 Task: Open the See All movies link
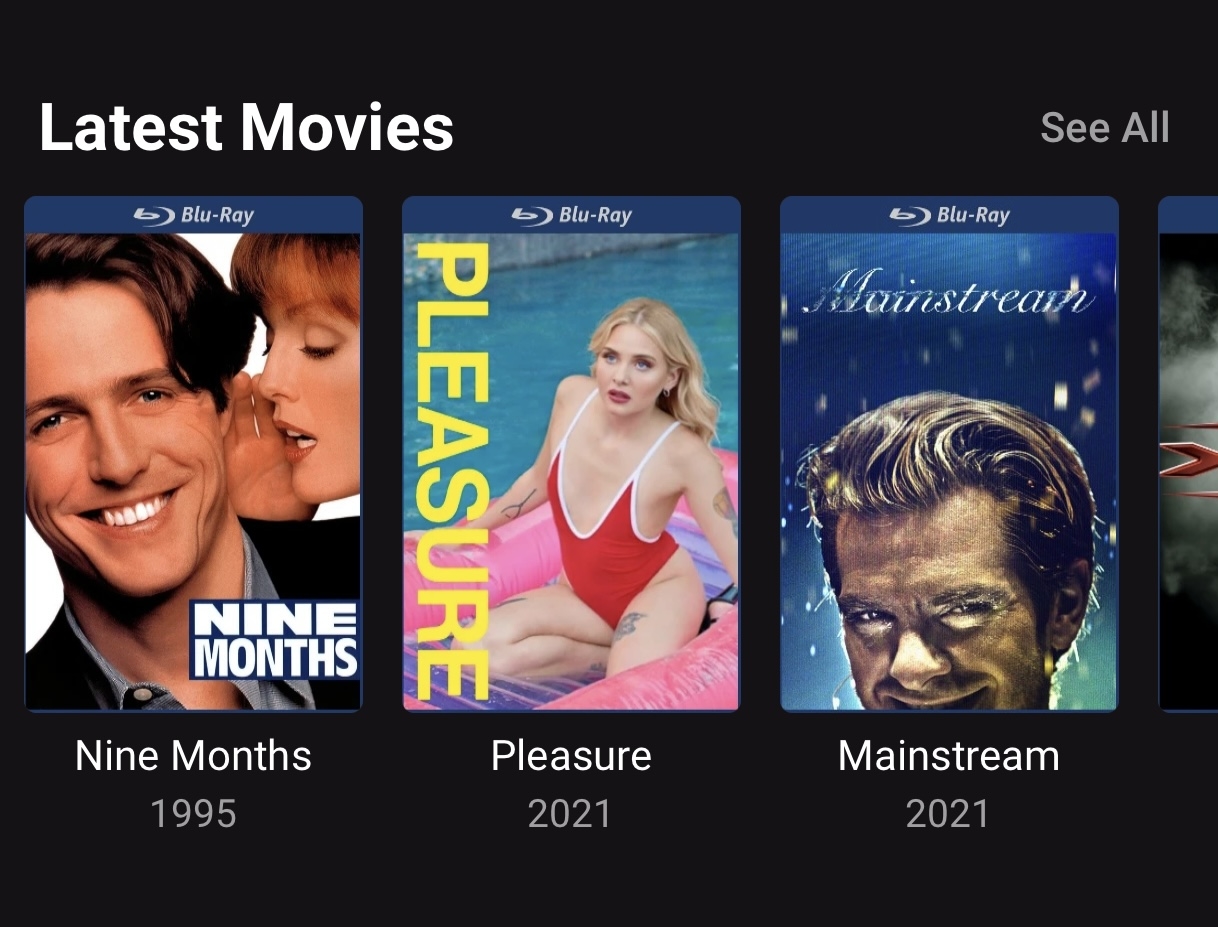tap(1104, 128)
